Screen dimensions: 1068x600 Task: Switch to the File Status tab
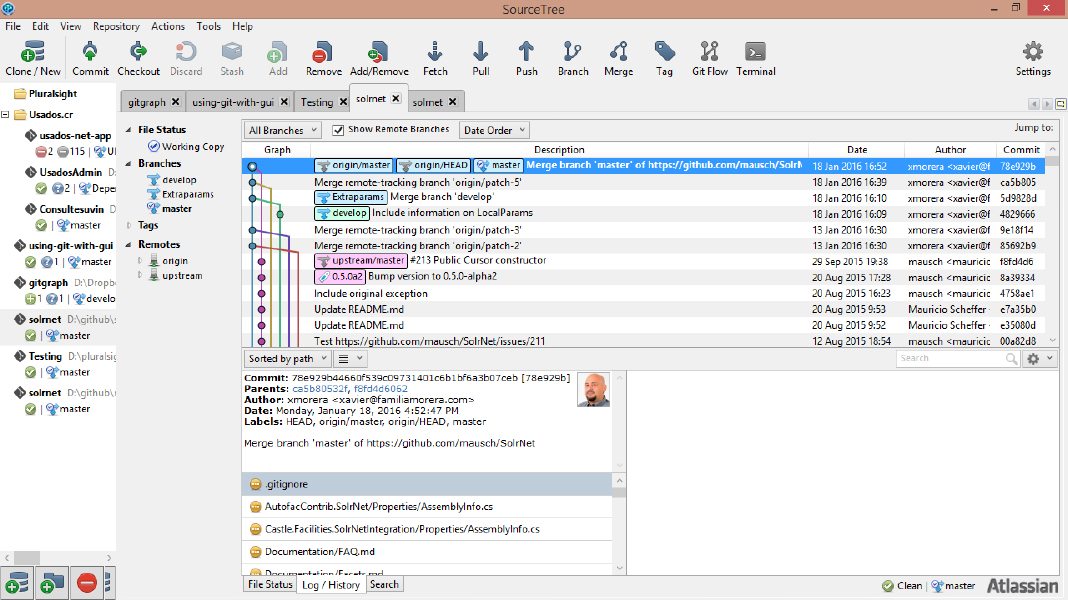(270, 585)
